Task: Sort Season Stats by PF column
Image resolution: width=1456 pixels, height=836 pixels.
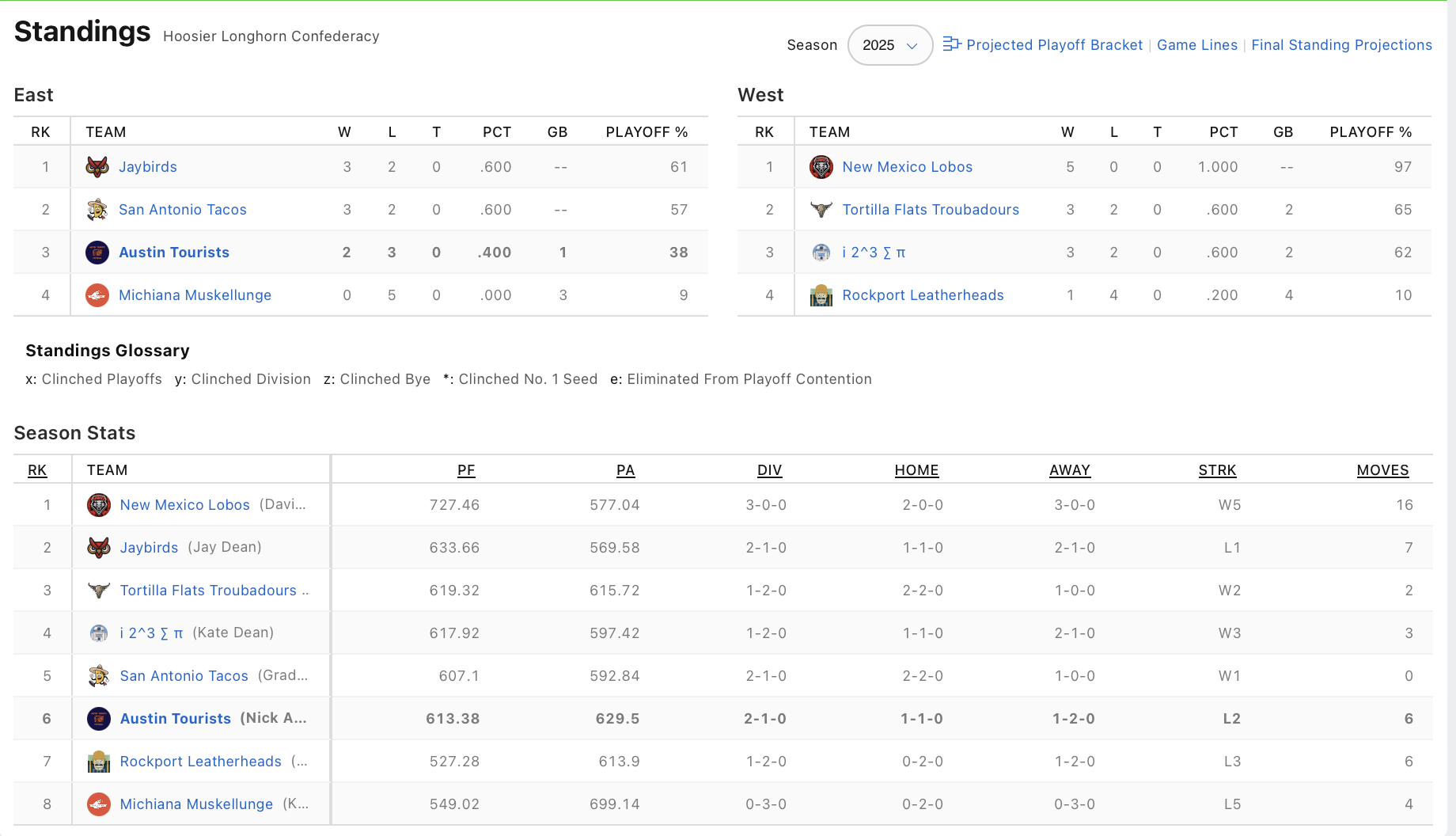Action: pos(466,470)
